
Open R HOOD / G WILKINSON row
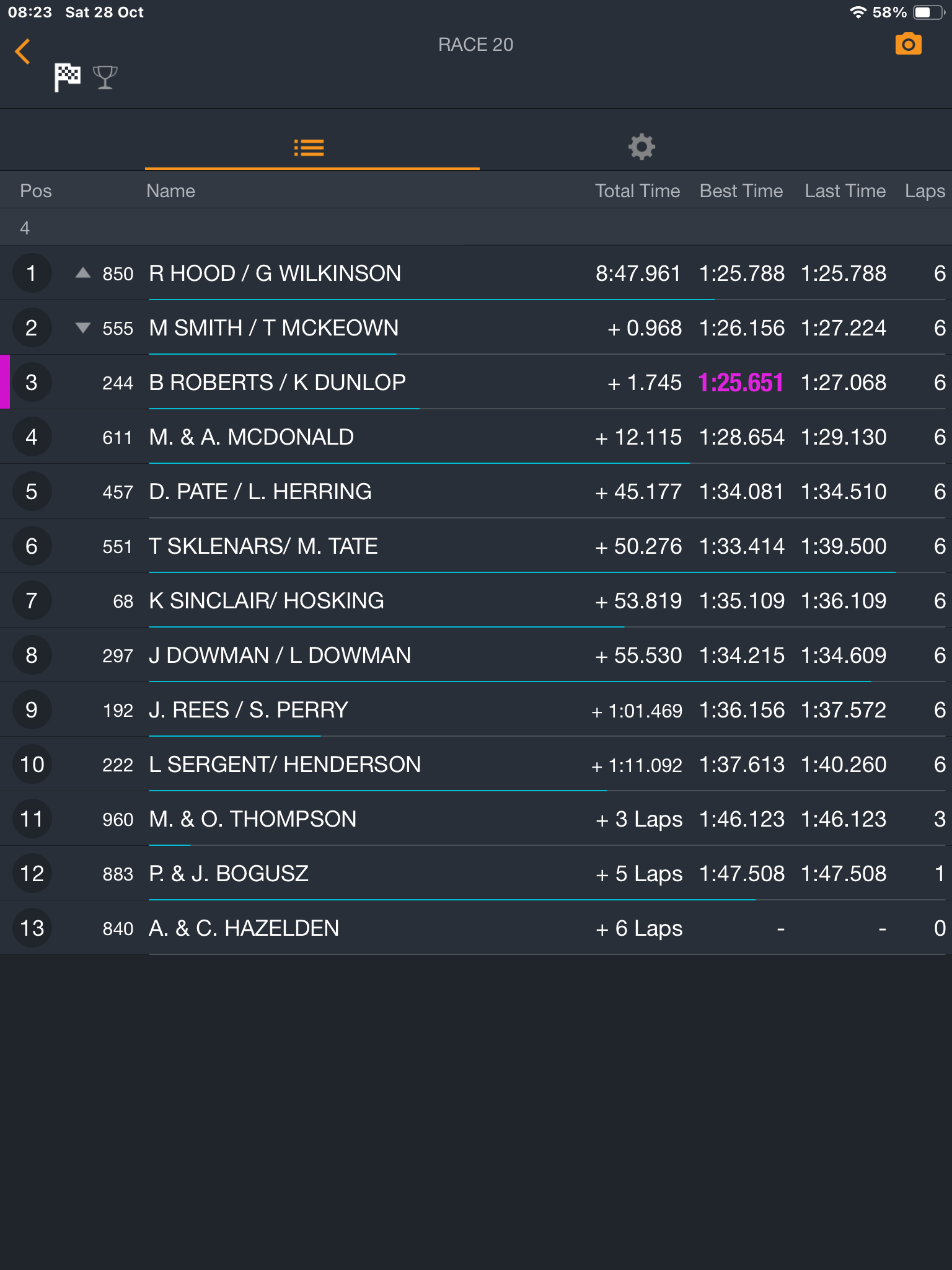[x=275, y=273]
